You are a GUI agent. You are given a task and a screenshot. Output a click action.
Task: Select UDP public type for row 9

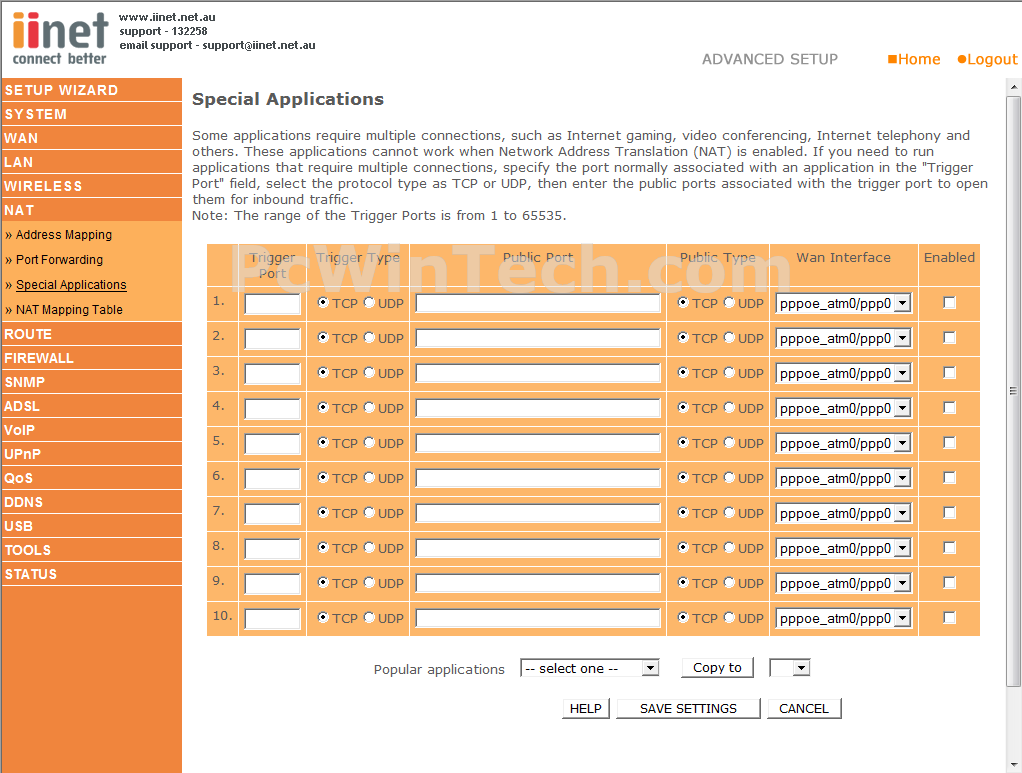729,582
